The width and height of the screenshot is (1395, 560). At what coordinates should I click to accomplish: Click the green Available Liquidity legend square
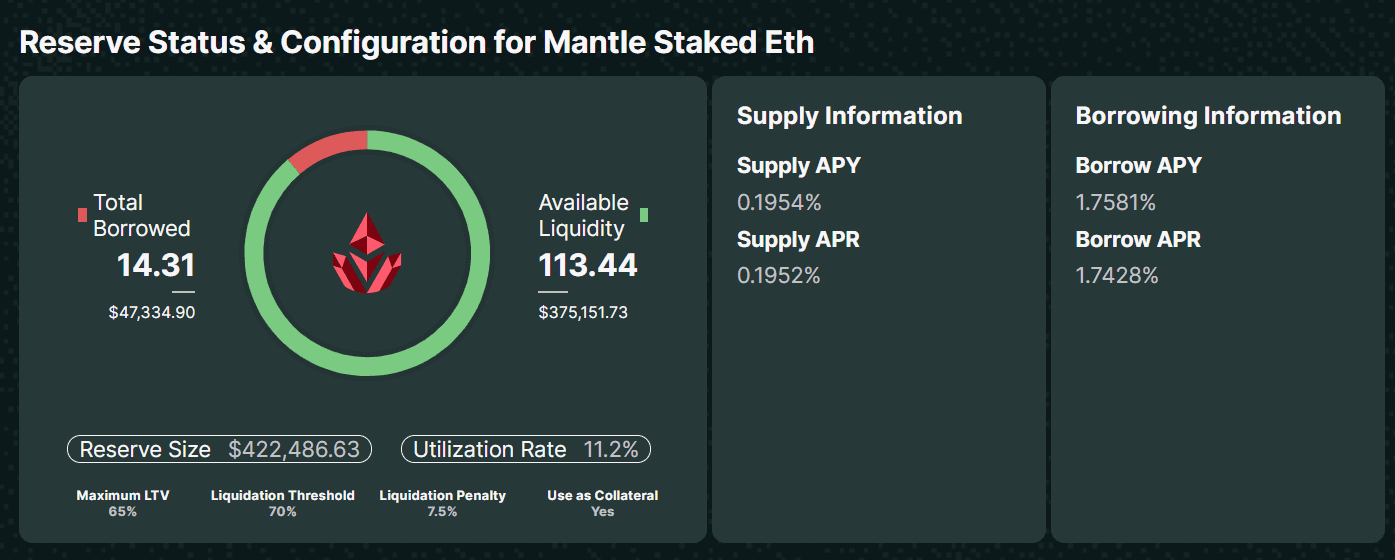point(644,215)
